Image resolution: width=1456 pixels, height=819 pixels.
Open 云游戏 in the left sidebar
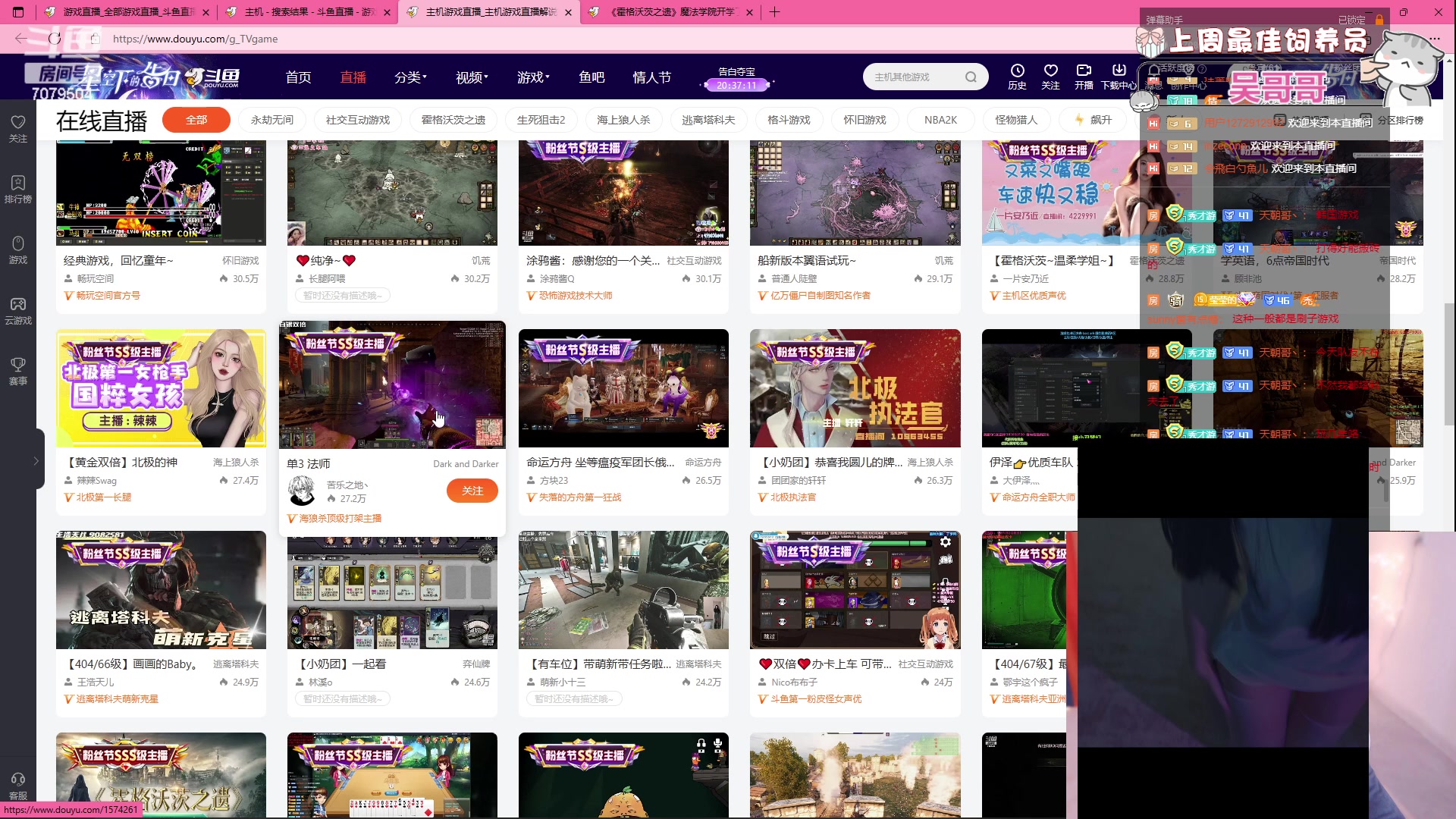click(x=18, y=310)
